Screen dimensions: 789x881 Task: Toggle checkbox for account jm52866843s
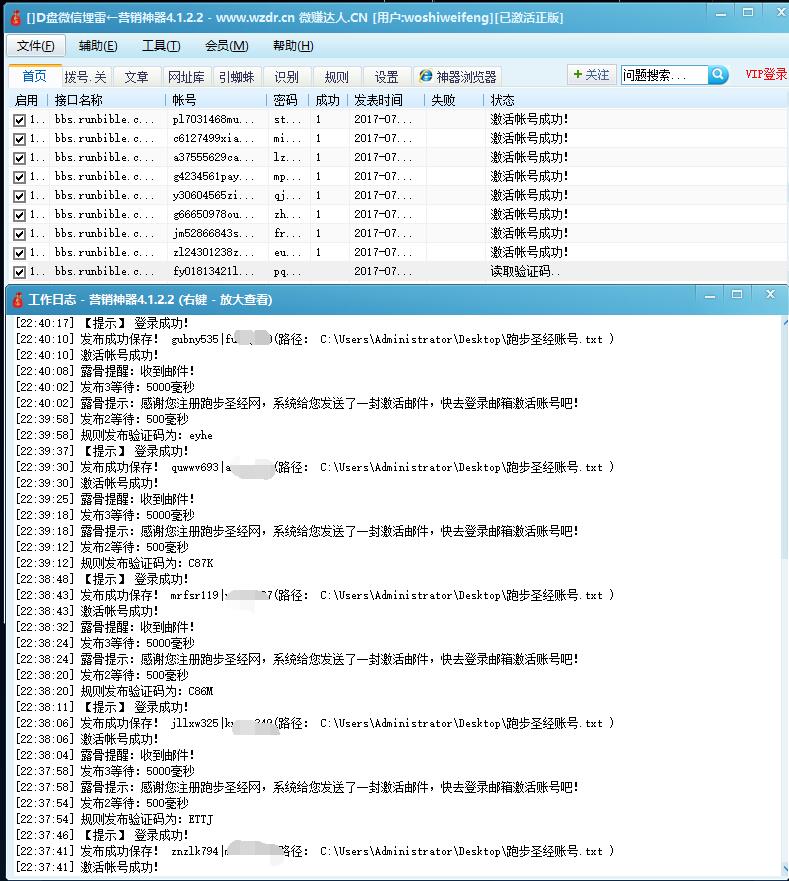[x=19, y=234]
